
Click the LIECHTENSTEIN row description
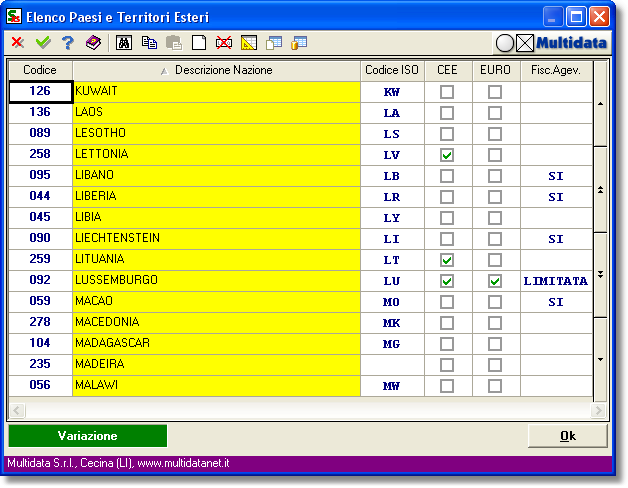point(216,239)
